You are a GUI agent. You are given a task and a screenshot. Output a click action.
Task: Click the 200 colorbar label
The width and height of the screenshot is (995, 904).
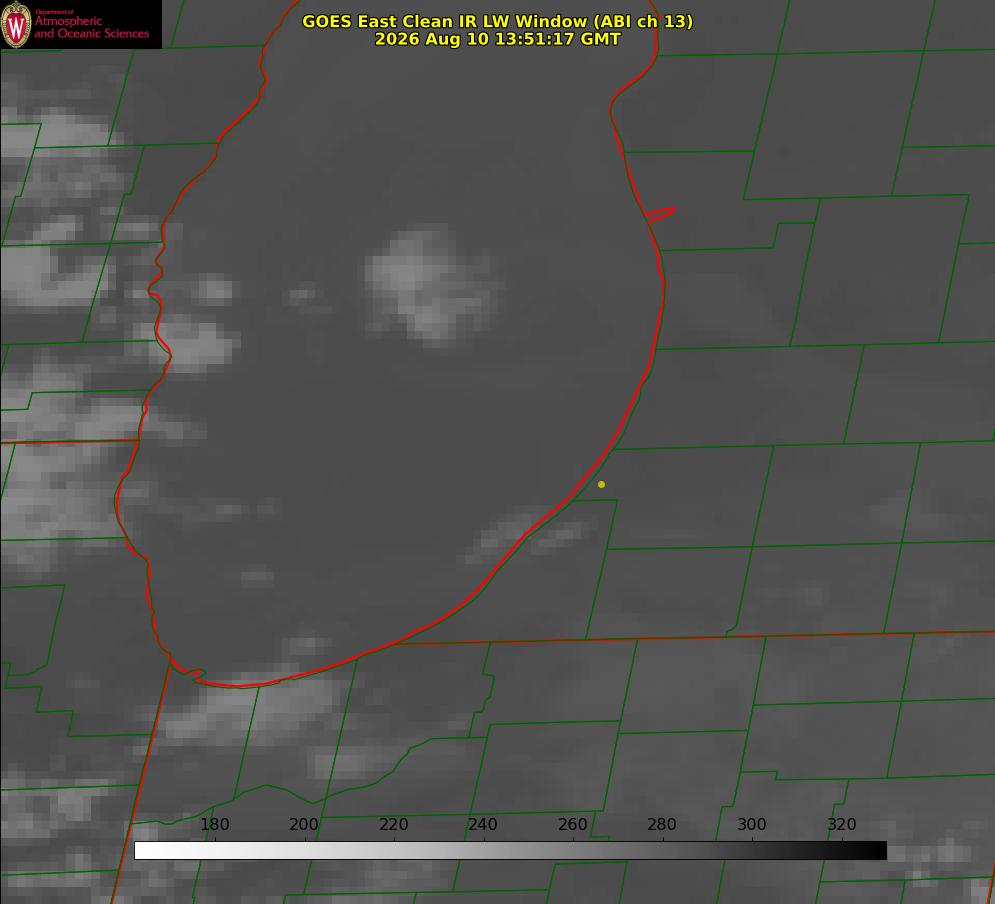click(x=304, y=824)
